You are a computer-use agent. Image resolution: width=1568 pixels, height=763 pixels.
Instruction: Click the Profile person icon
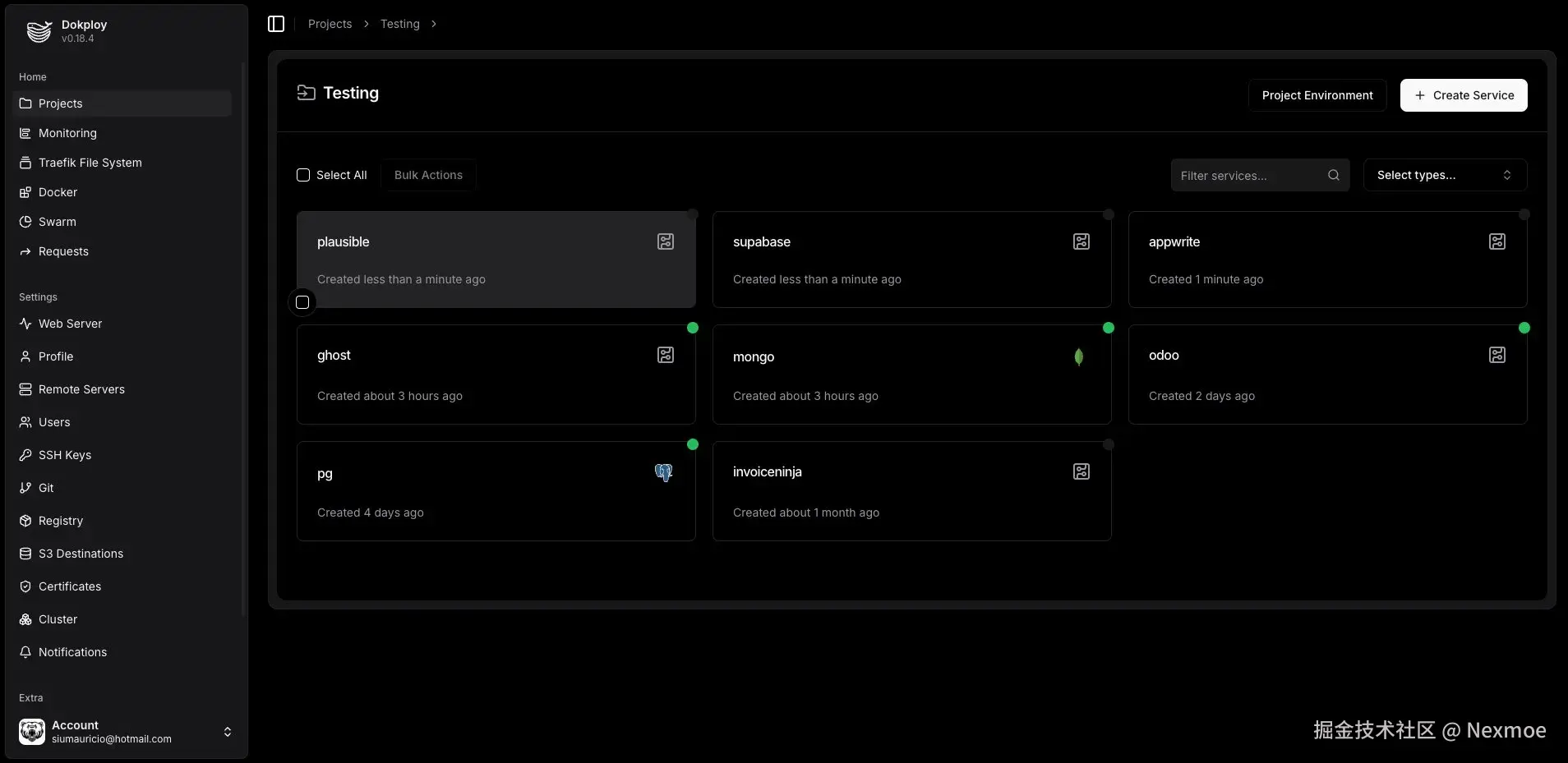click(x=25, y=356)
